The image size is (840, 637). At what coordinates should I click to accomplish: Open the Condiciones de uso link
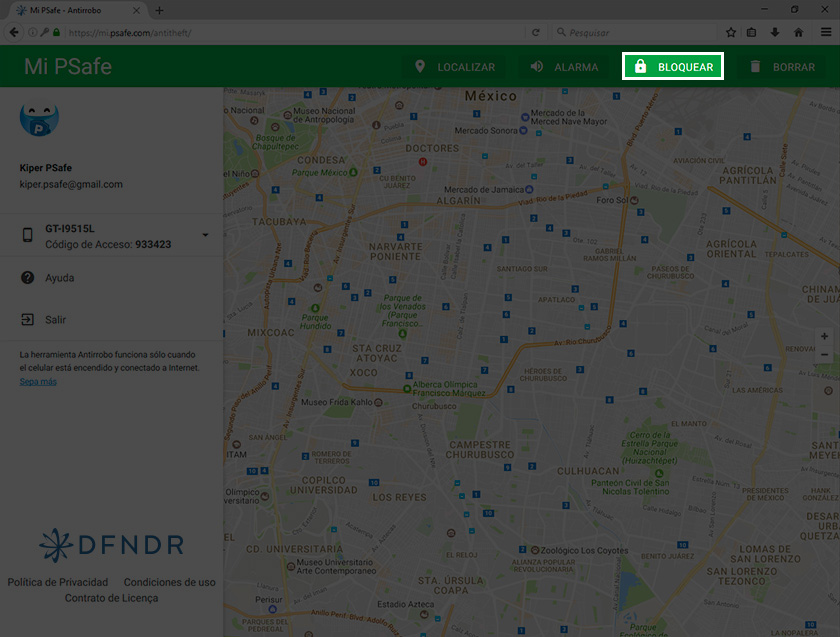pyautogui.click(x=169, y=582)
